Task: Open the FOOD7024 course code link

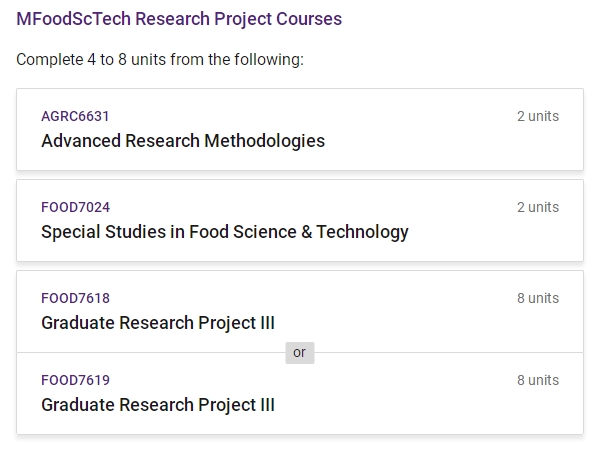Action: click(75, 207)
